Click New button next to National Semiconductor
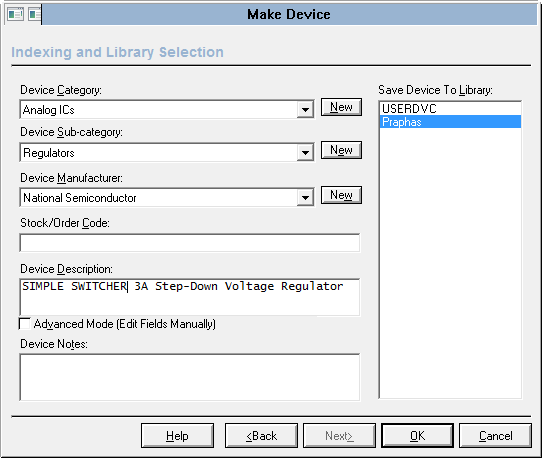 coord(341,195)
